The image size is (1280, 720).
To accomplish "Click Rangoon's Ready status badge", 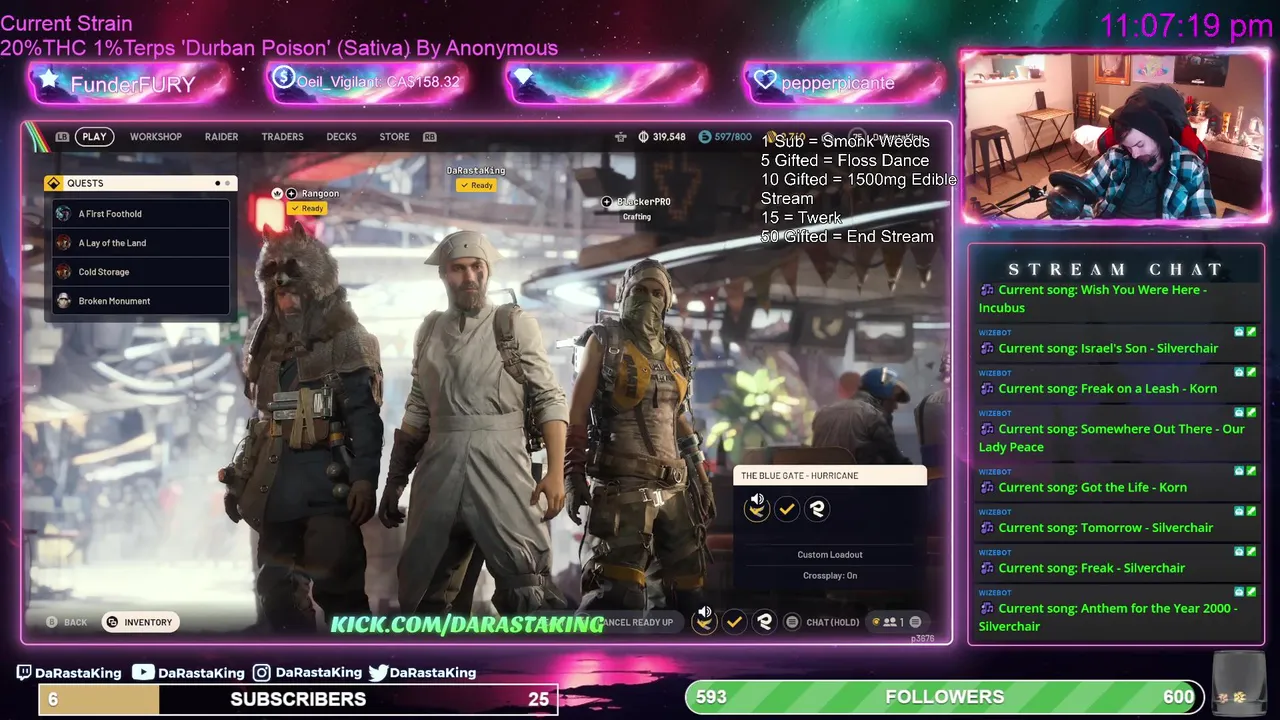I will tap(307, 208).
